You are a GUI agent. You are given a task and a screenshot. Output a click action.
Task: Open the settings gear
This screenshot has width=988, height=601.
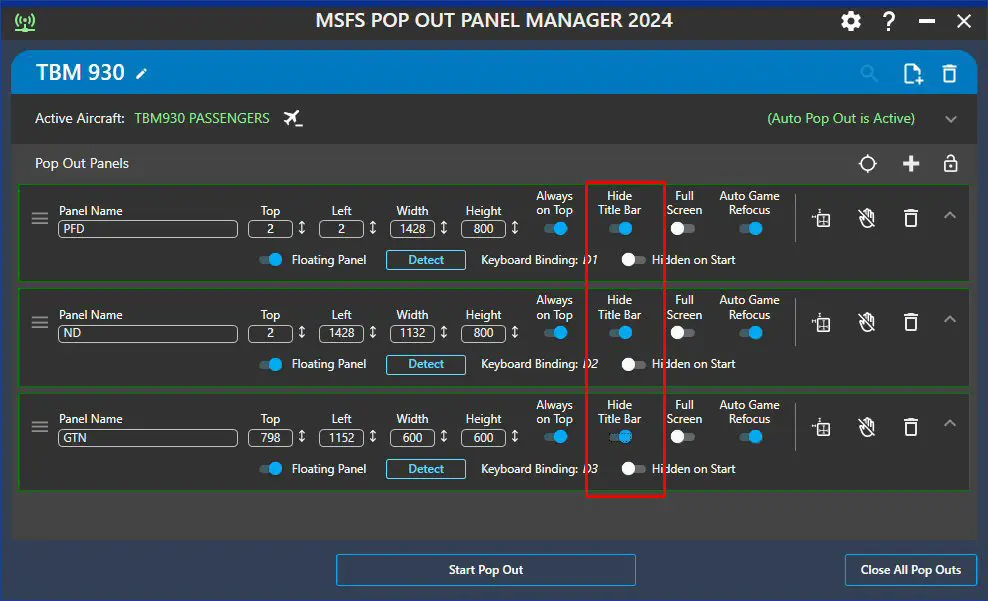pos(851,21)
